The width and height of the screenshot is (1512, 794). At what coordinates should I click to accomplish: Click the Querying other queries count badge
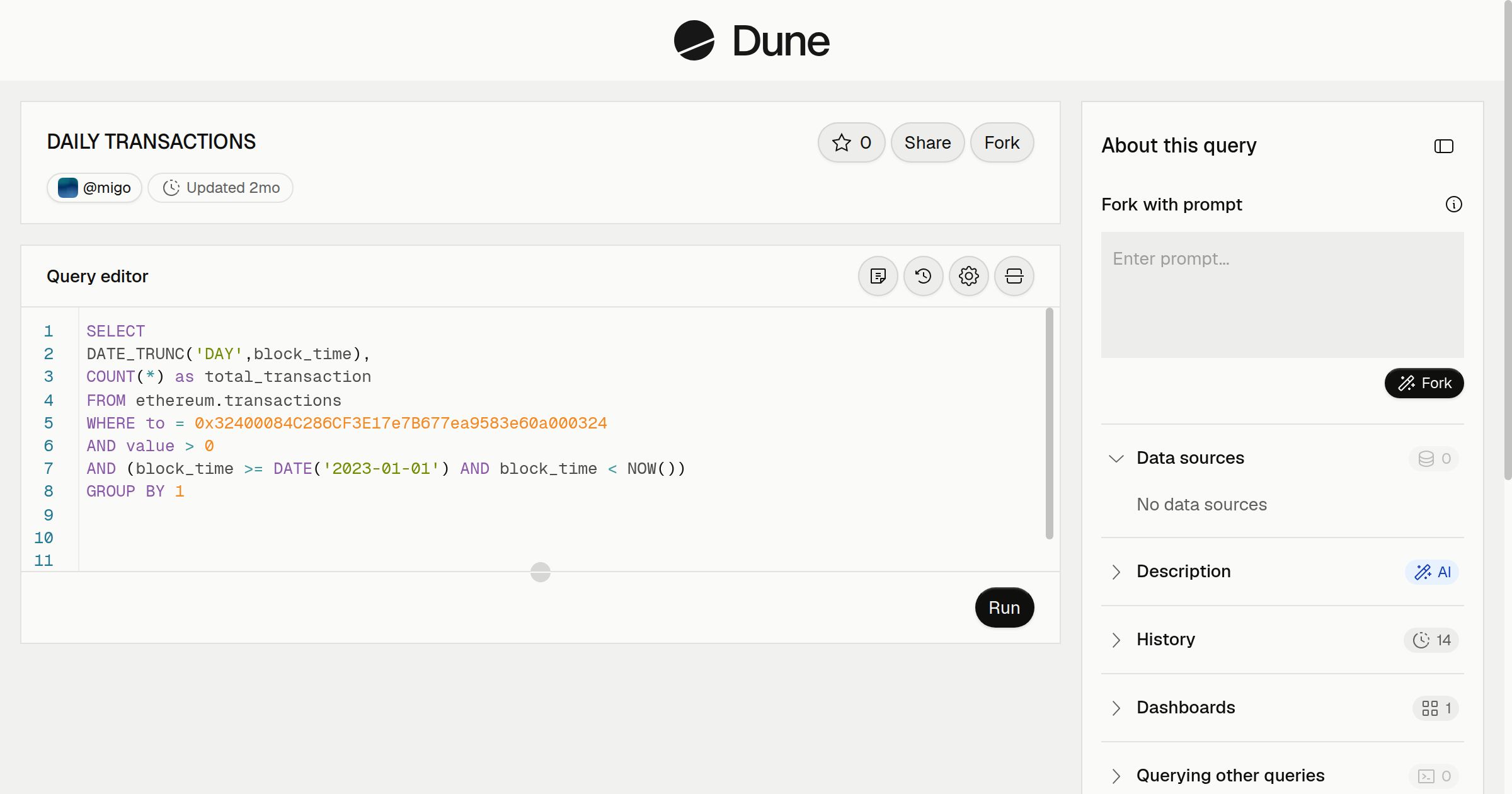pos(1434,776)
